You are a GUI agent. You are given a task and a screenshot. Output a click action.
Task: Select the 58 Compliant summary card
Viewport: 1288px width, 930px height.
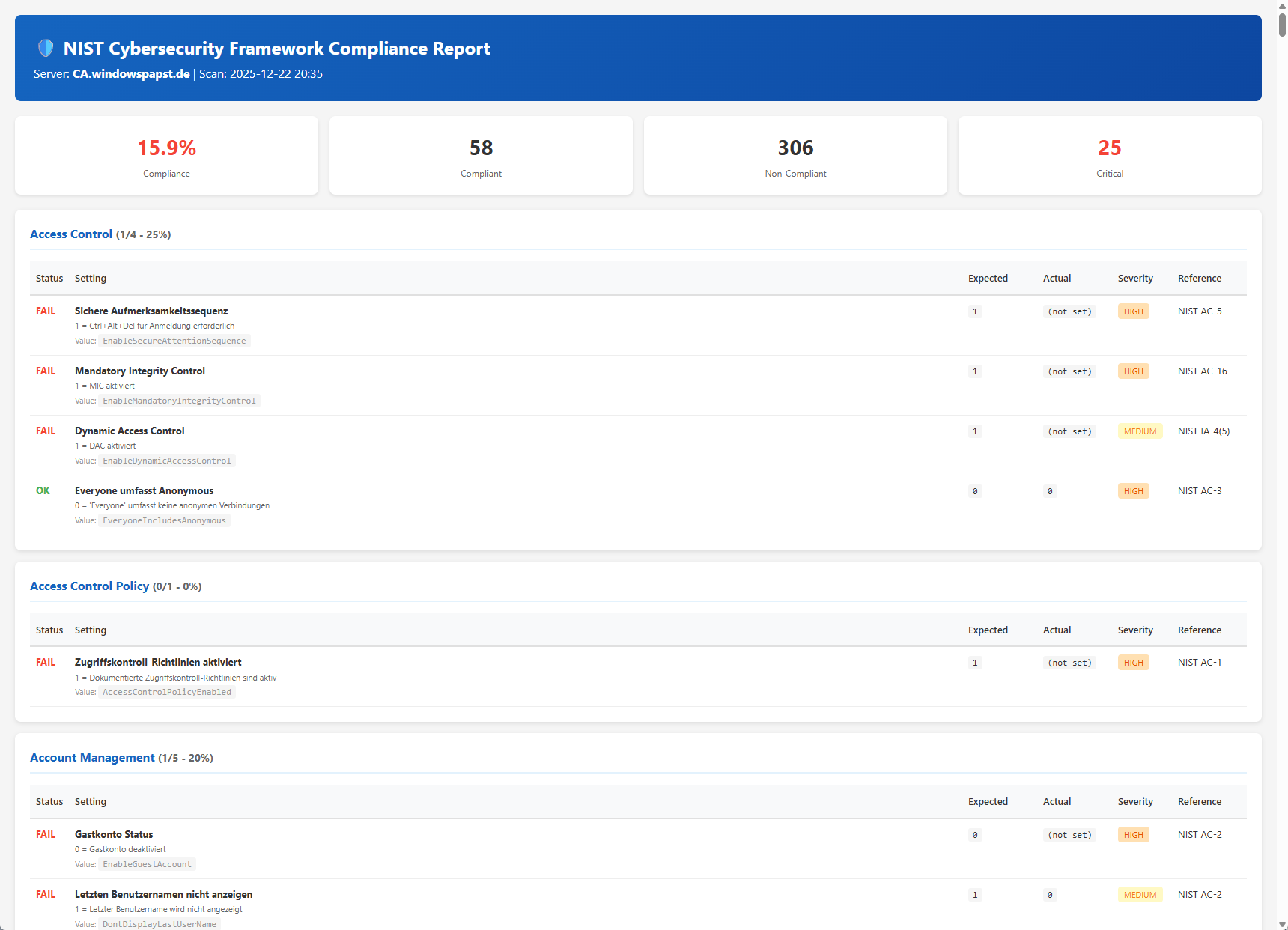(481, 156)
